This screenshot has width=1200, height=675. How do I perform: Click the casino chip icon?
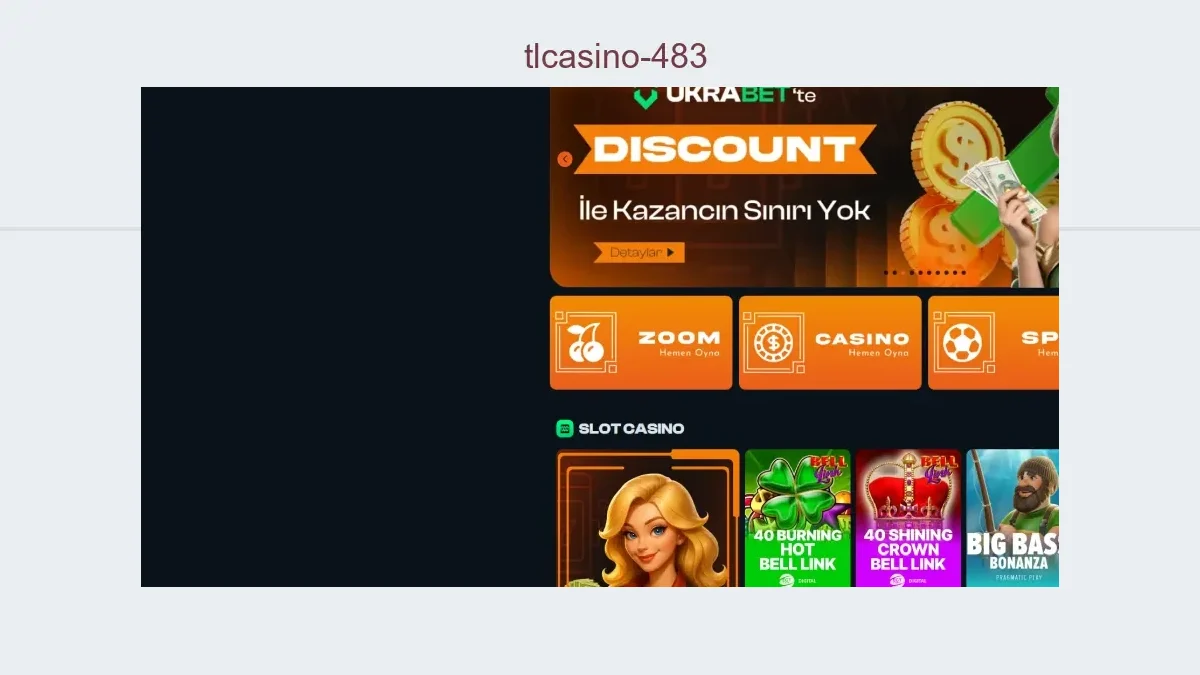[x=773, y=343]
